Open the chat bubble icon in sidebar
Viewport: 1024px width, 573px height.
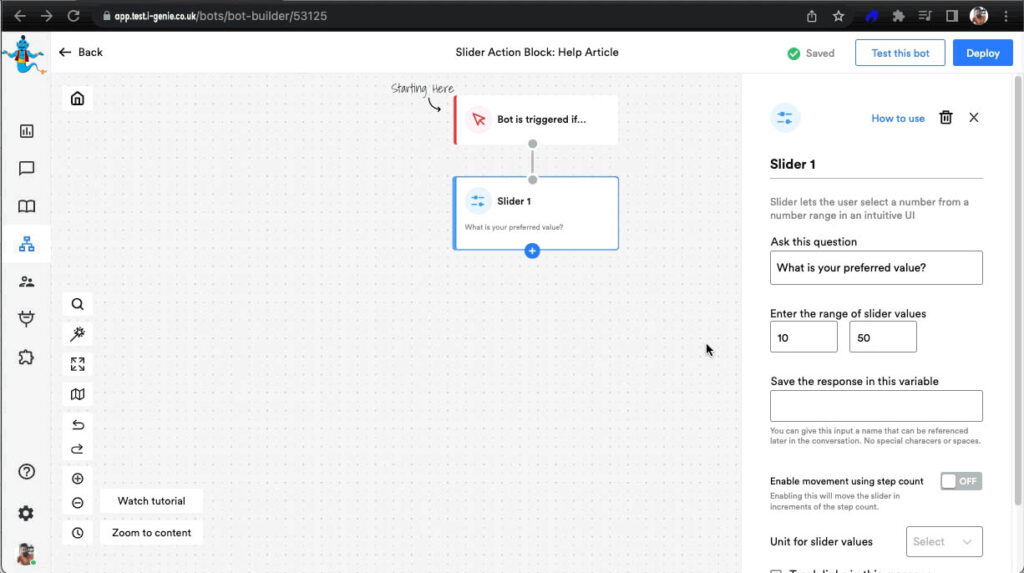(x=27, y=169)
